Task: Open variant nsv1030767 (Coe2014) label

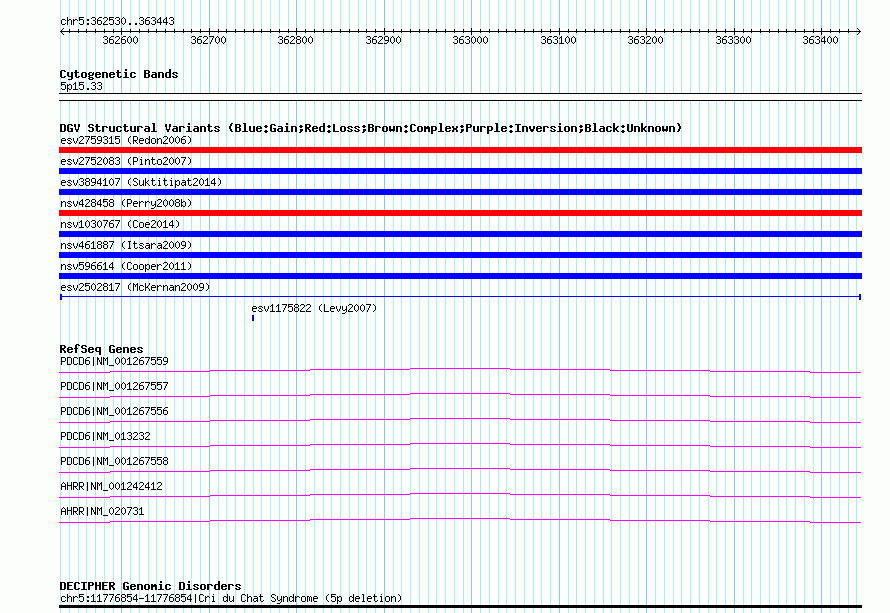Action: coord(120,224)
